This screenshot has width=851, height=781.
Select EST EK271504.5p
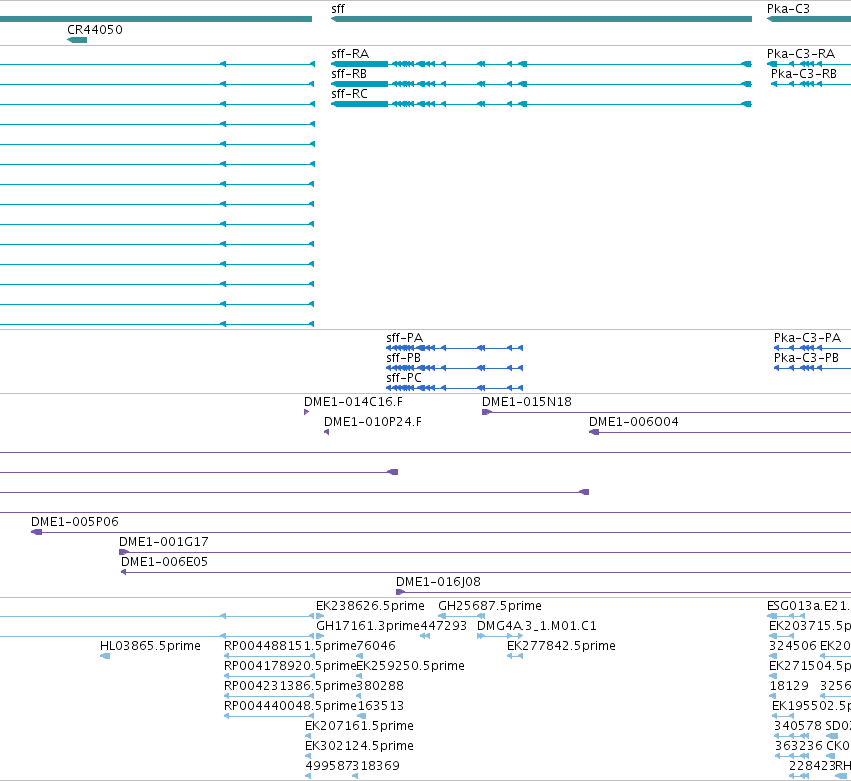coord(773,676)
